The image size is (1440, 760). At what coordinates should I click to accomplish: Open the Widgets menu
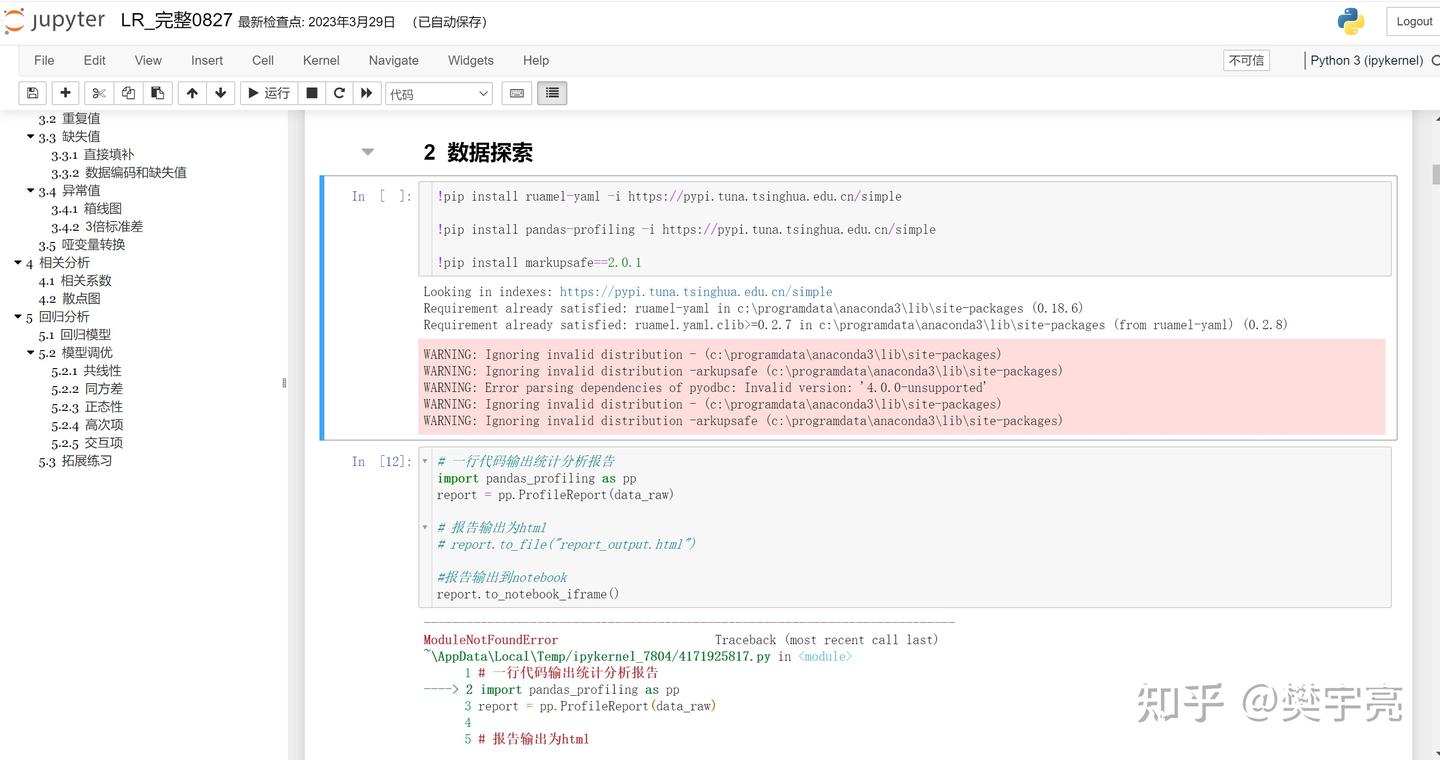pyautogui.click(x=470, y=60)
